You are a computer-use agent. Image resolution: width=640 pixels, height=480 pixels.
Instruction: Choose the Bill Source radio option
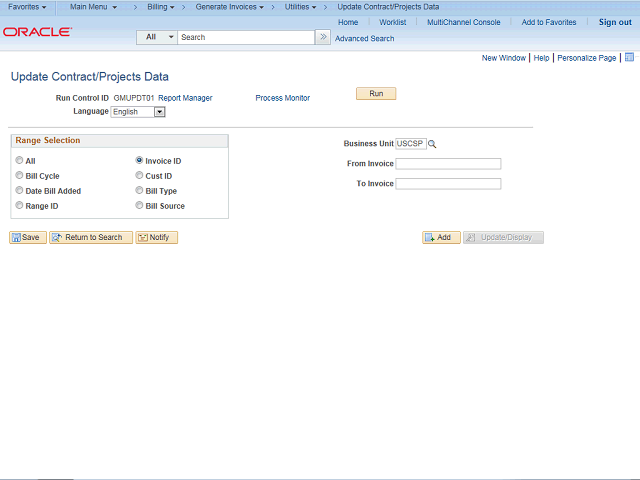click(139, 205)
